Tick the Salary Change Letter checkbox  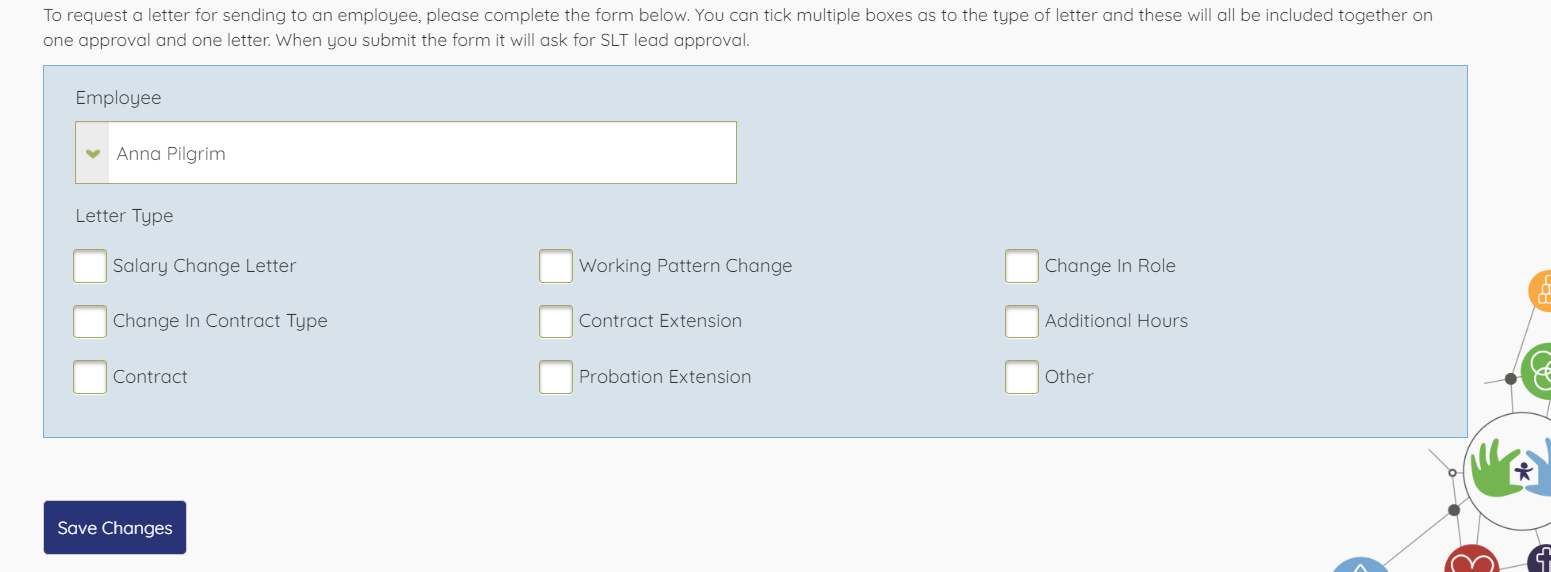coord(90,266)
